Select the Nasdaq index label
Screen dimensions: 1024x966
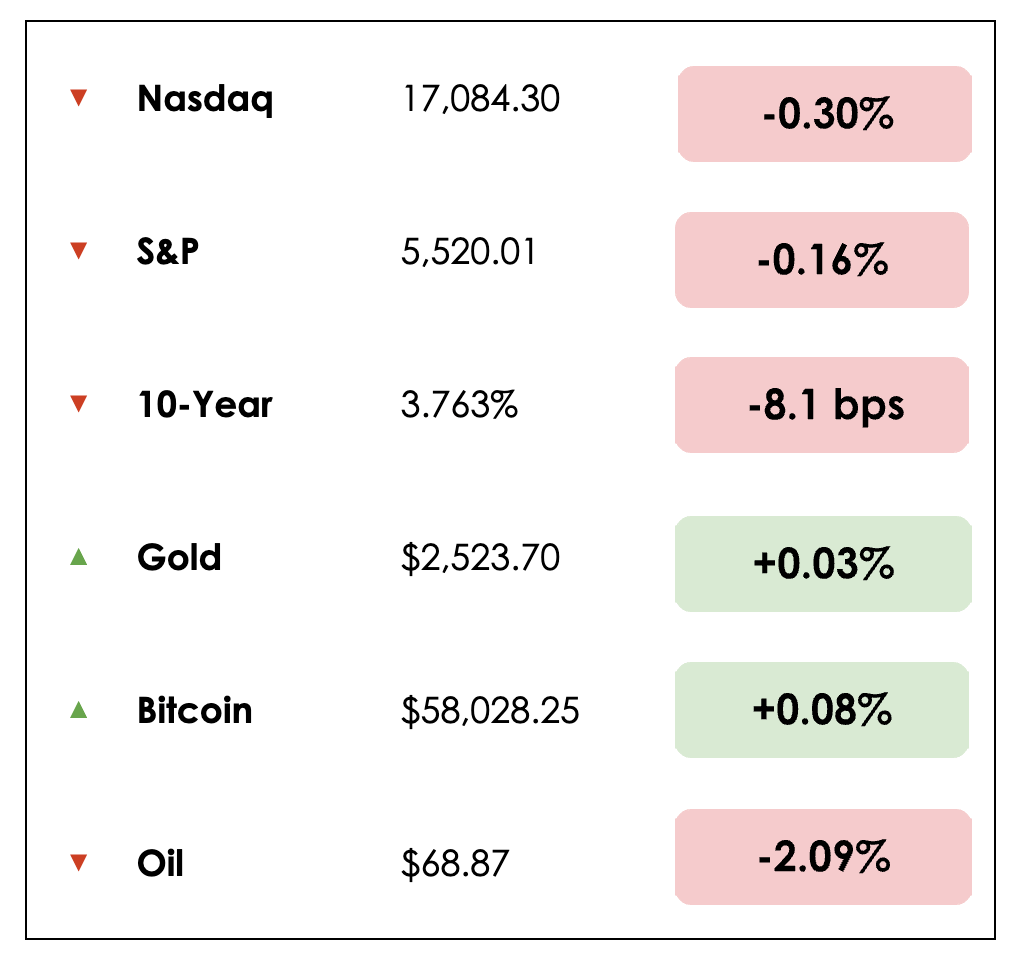pyautogui.click(x=205, y=99)
